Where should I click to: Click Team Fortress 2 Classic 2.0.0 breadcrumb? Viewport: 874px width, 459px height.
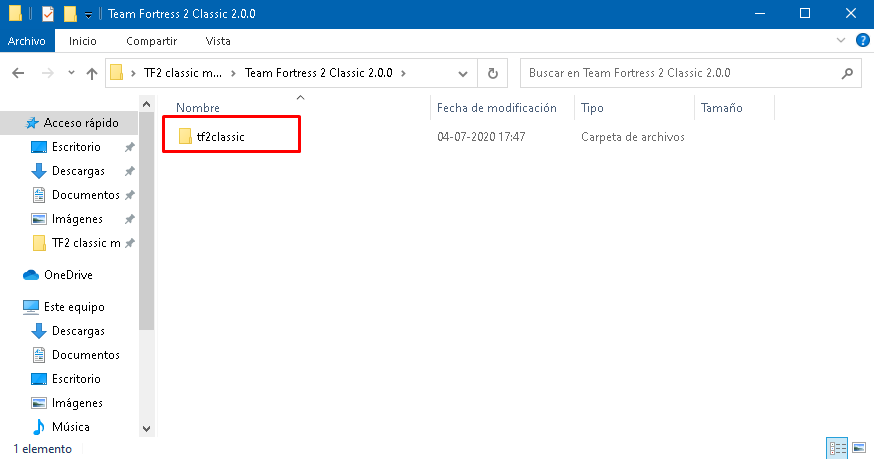(x=319, y=73)
